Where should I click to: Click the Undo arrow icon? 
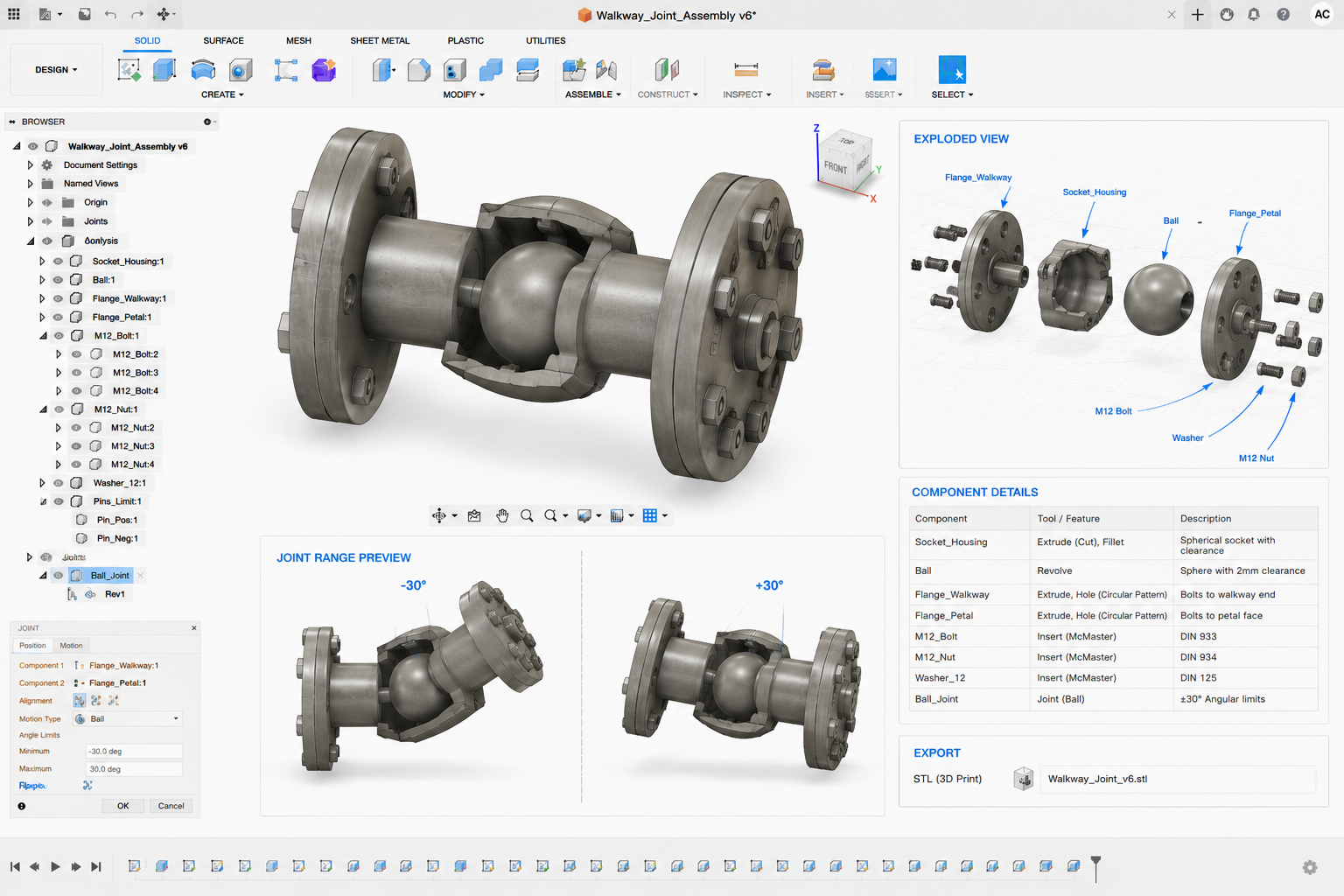(x=110, y=14)
